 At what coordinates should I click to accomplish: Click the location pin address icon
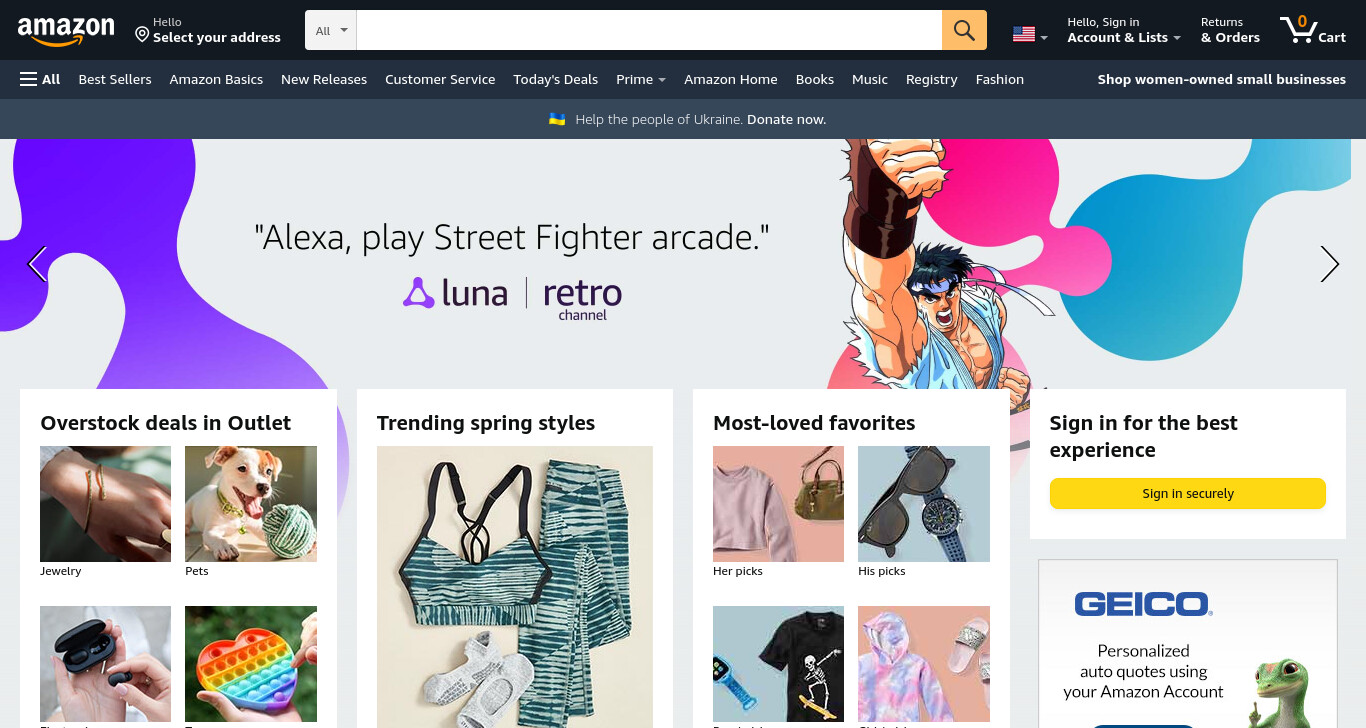142,35
